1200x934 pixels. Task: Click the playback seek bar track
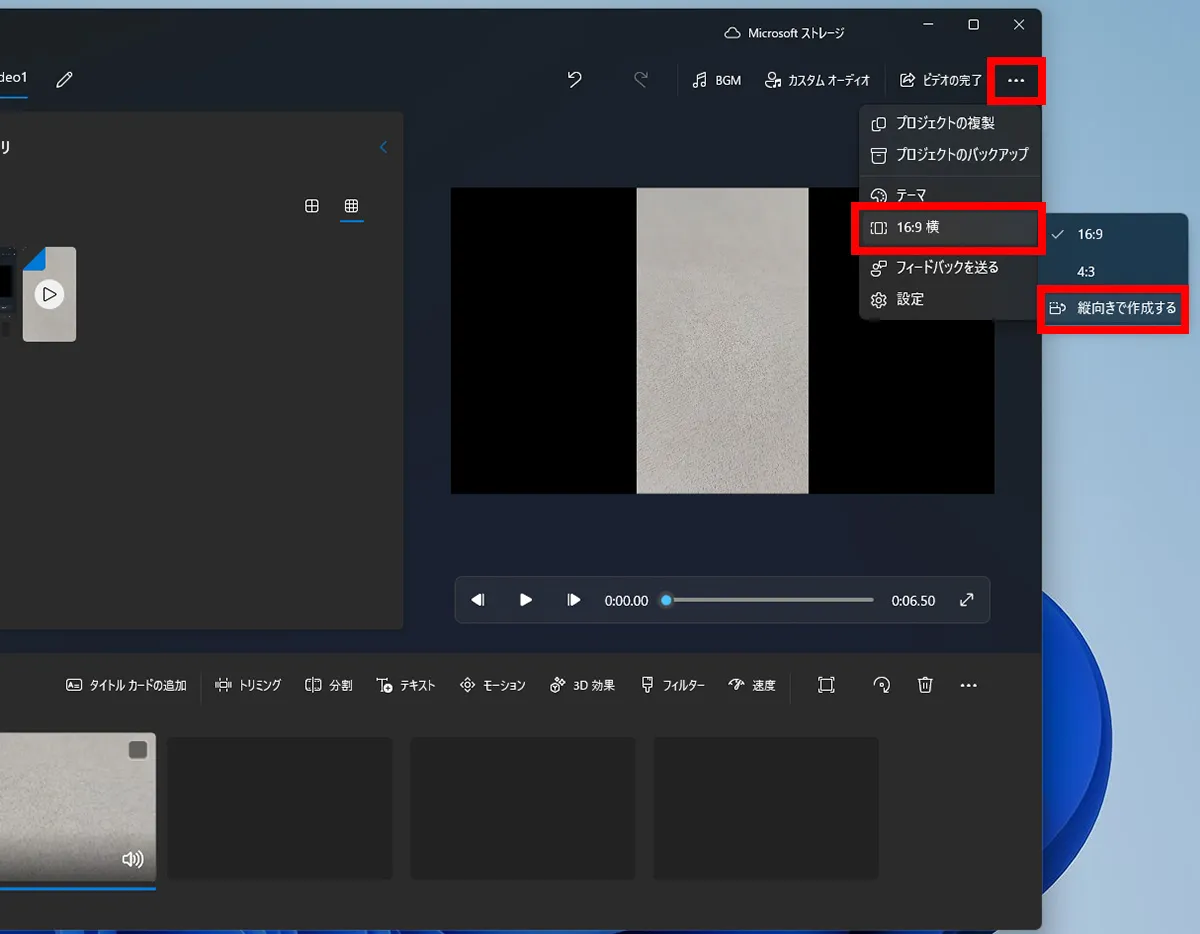click(x=770, y=600)
